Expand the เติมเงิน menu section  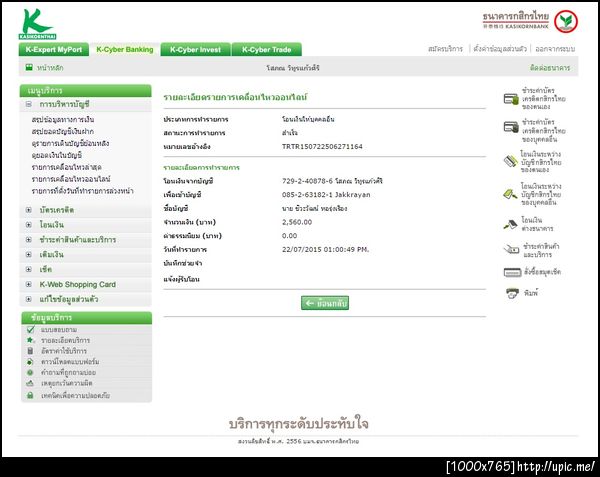click(x=29, y=254)
